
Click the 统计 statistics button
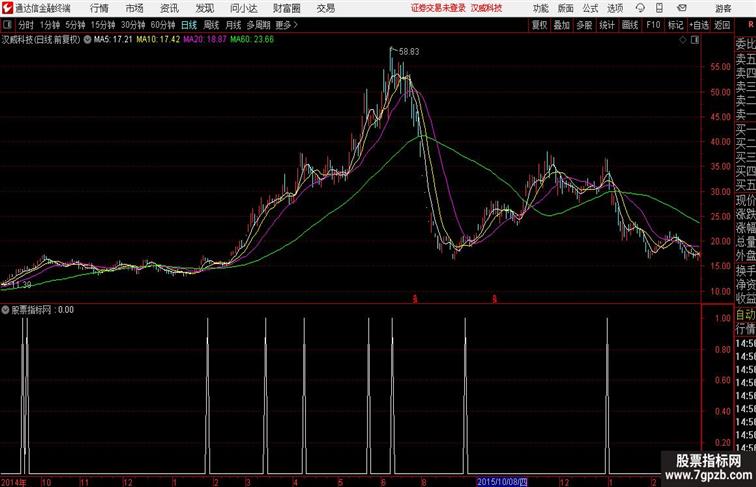point(607,25)
